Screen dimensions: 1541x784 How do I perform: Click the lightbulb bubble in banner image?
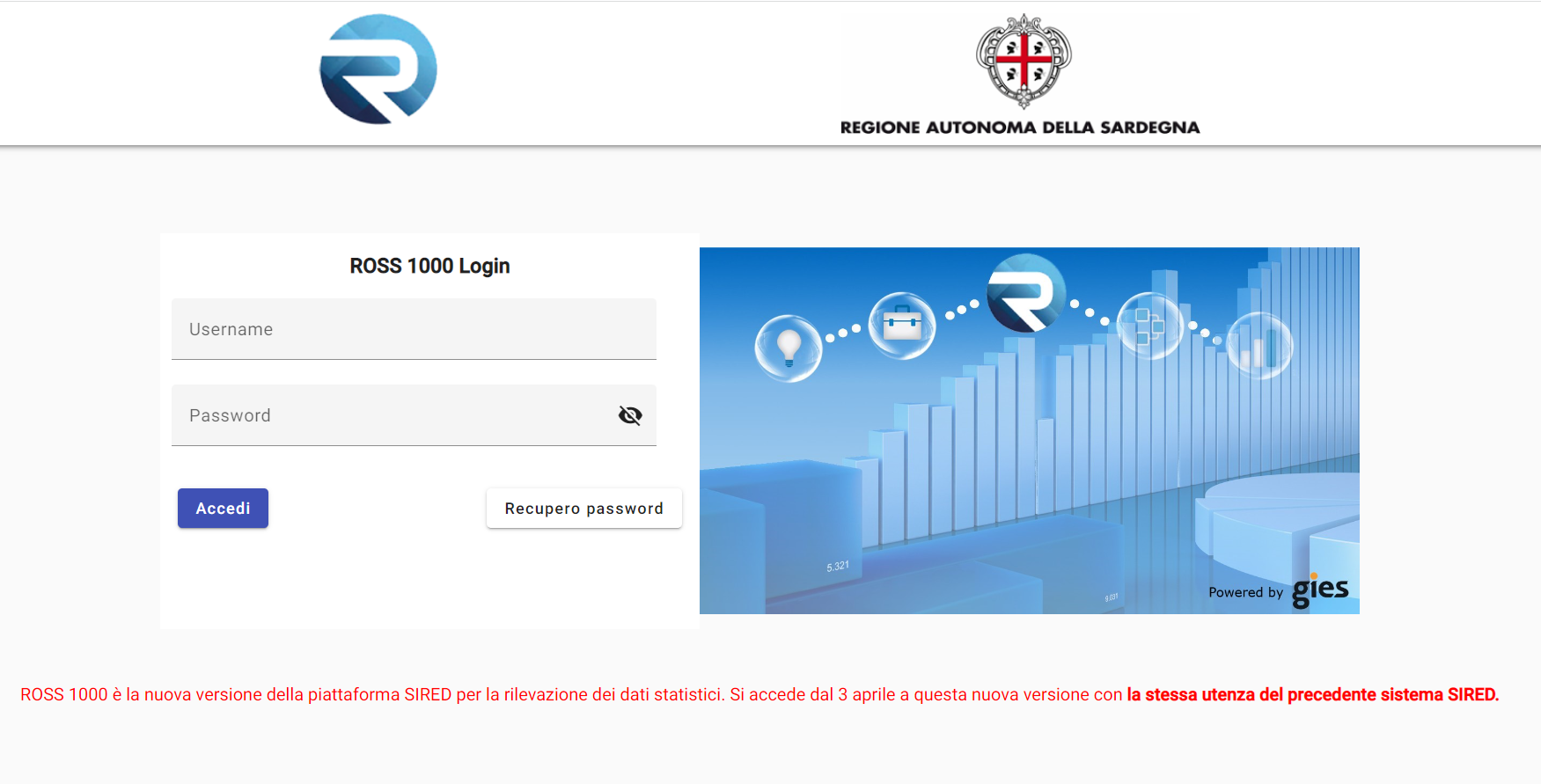tap(789, 348)
